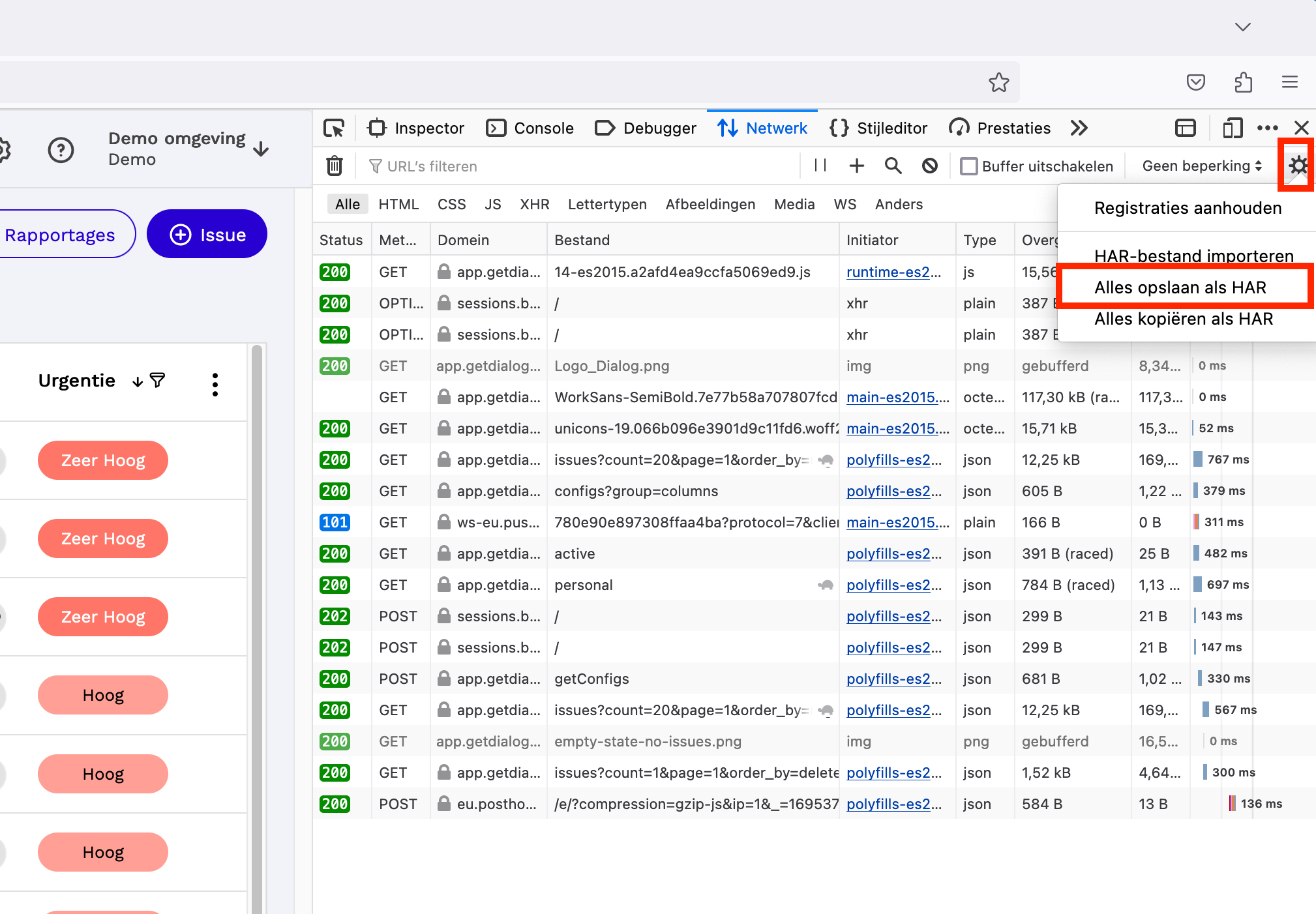Filter requests by XHR type
This screenshot has height=914, width=1316.
[534, 204]
